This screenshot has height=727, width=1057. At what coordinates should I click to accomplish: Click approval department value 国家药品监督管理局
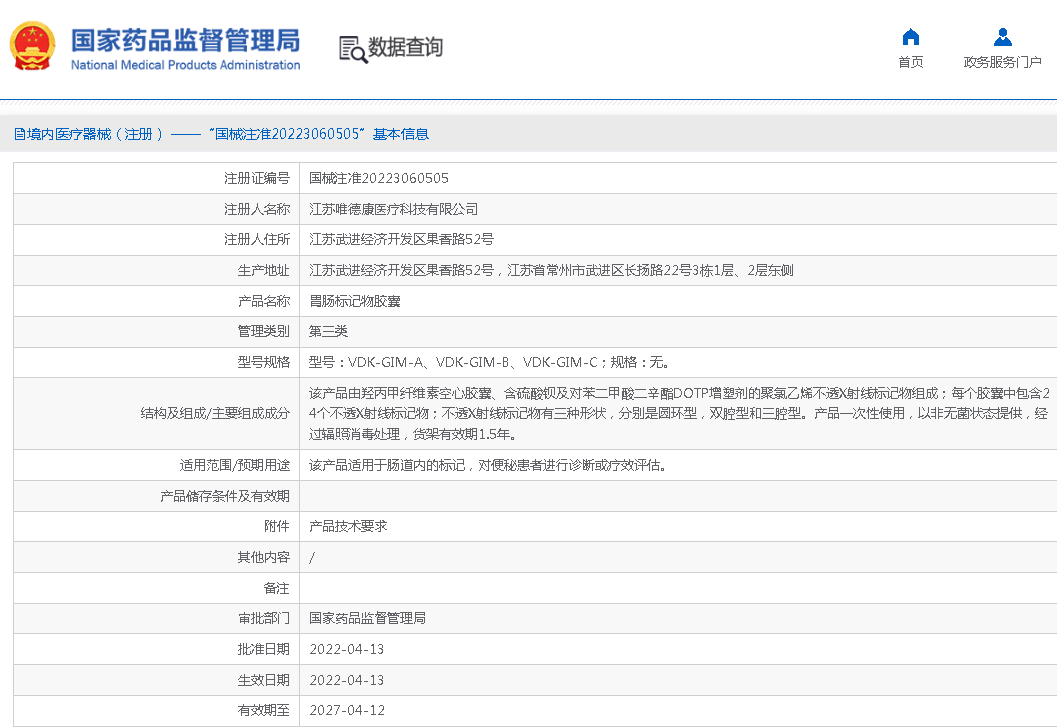pos(367,618)
